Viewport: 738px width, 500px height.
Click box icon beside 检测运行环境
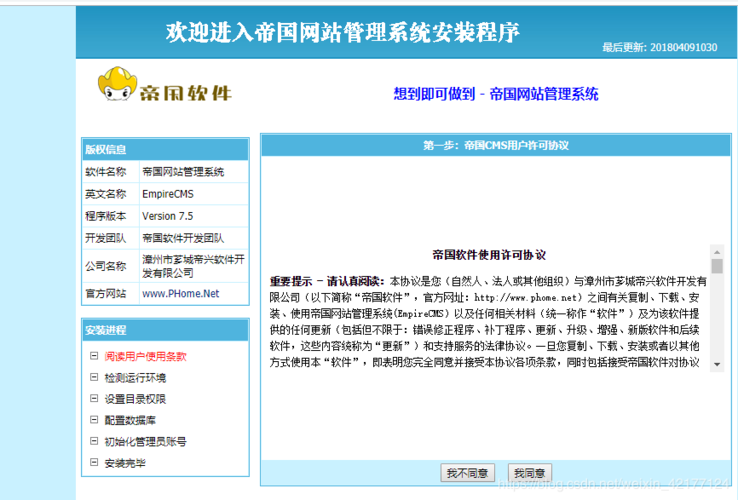pyautogui.click(x=94, y=377)
